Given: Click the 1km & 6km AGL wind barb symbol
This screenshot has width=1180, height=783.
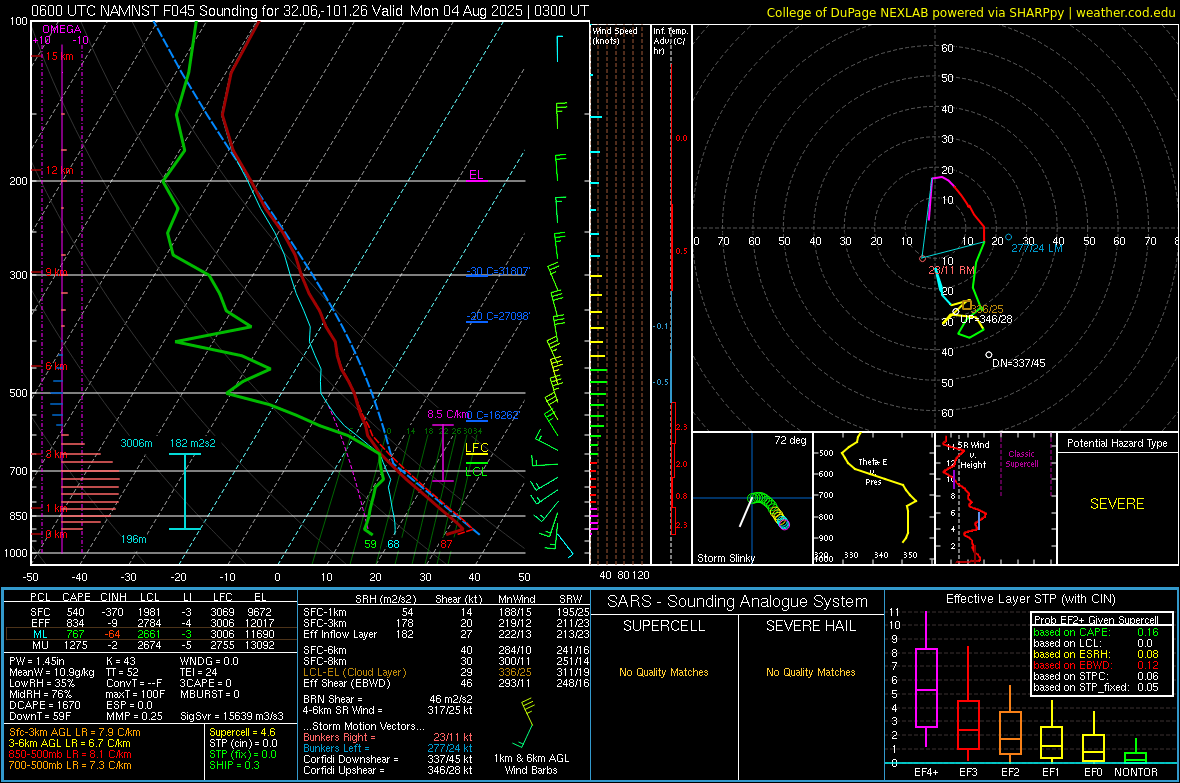Looking at the screenshot, I should coord(525,723).
